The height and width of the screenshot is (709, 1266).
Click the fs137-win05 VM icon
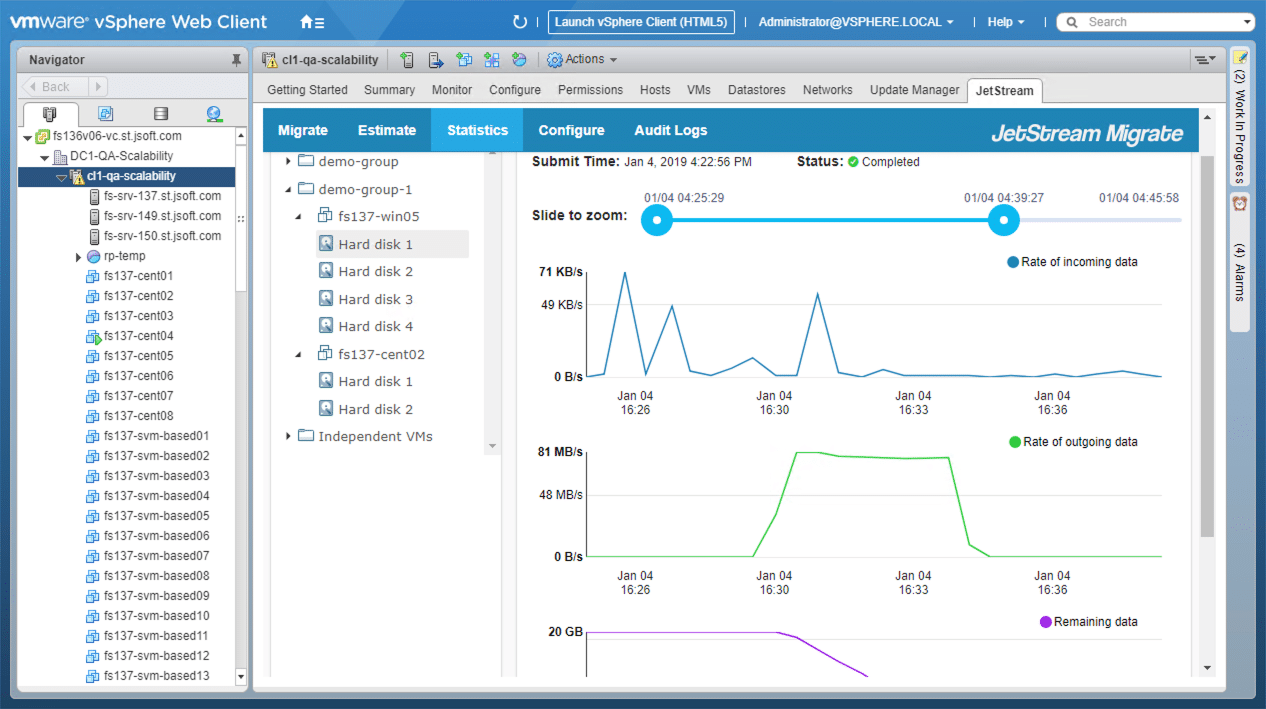324,215
